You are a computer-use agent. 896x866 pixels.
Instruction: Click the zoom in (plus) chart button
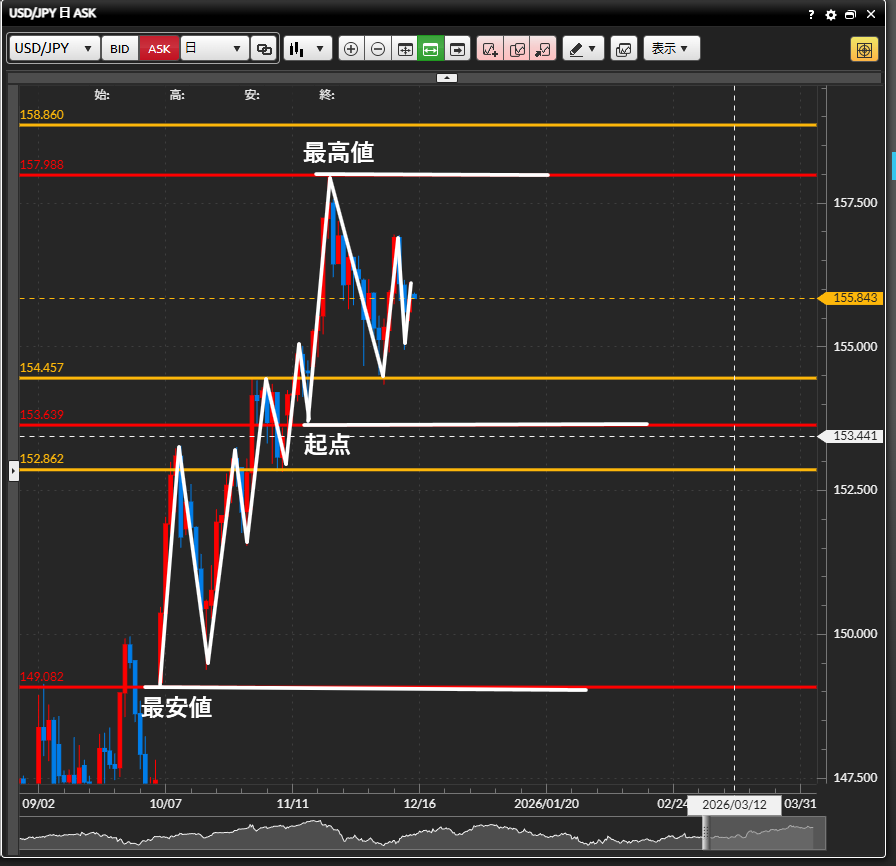click(351, 49)
